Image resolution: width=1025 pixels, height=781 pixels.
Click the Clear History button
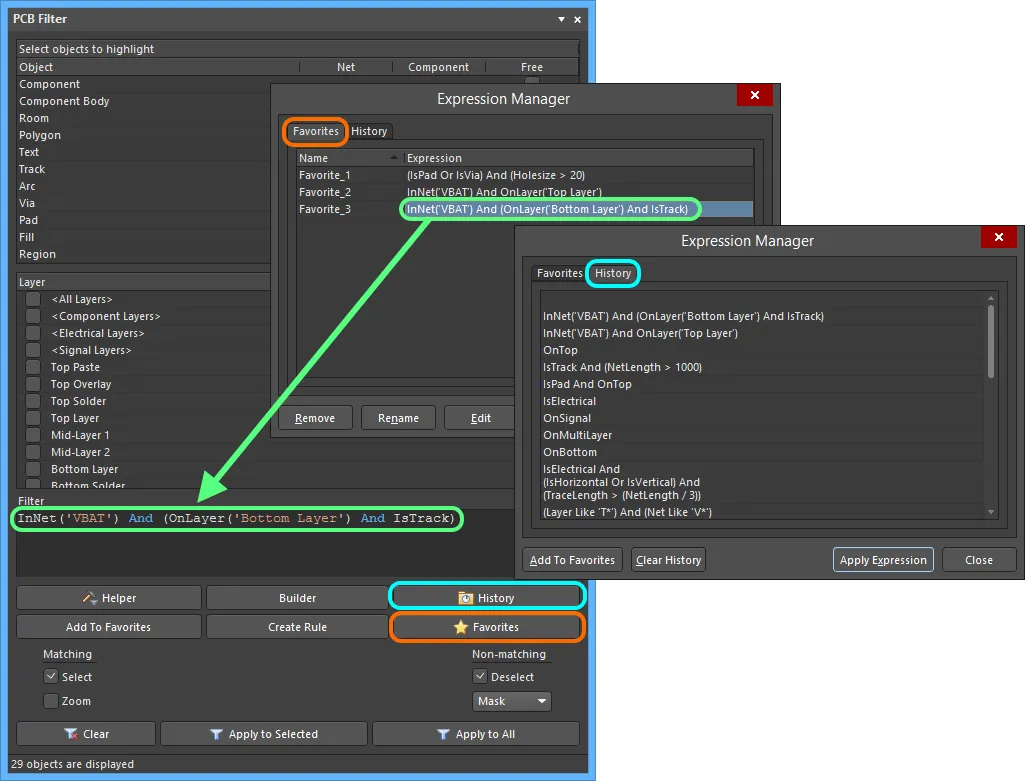click(668, 560)
